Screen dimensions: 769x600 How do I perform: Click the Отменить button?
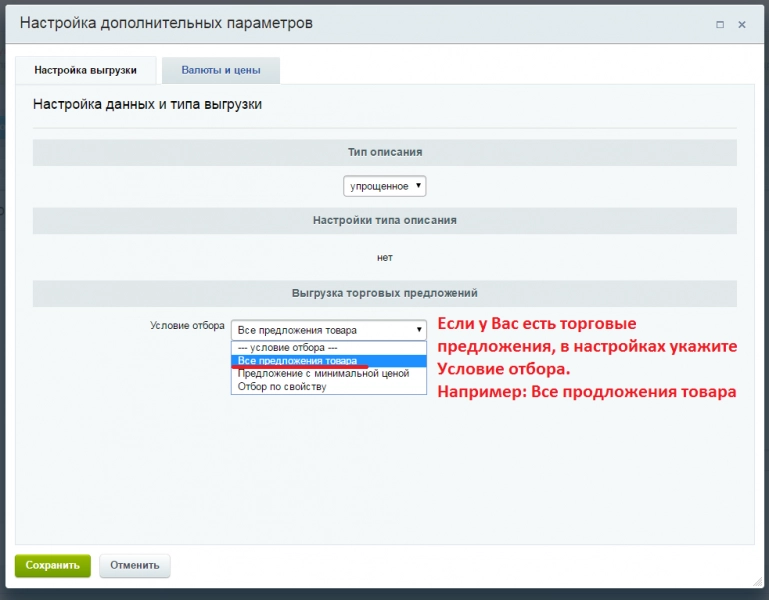click(134, 566)
